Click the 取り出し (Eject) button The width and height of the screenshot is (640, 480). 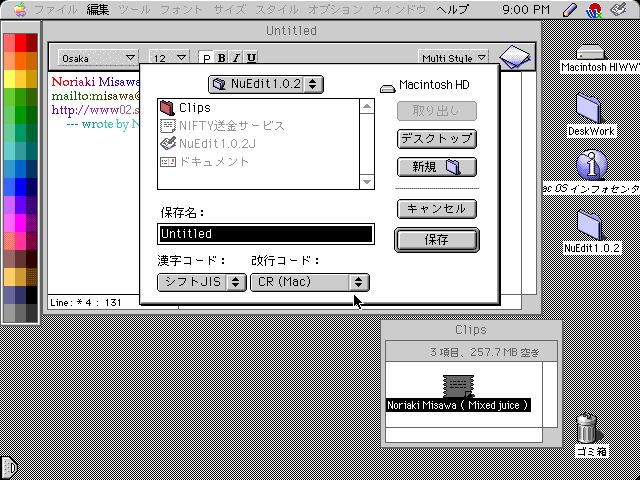(x=437, y=111)
